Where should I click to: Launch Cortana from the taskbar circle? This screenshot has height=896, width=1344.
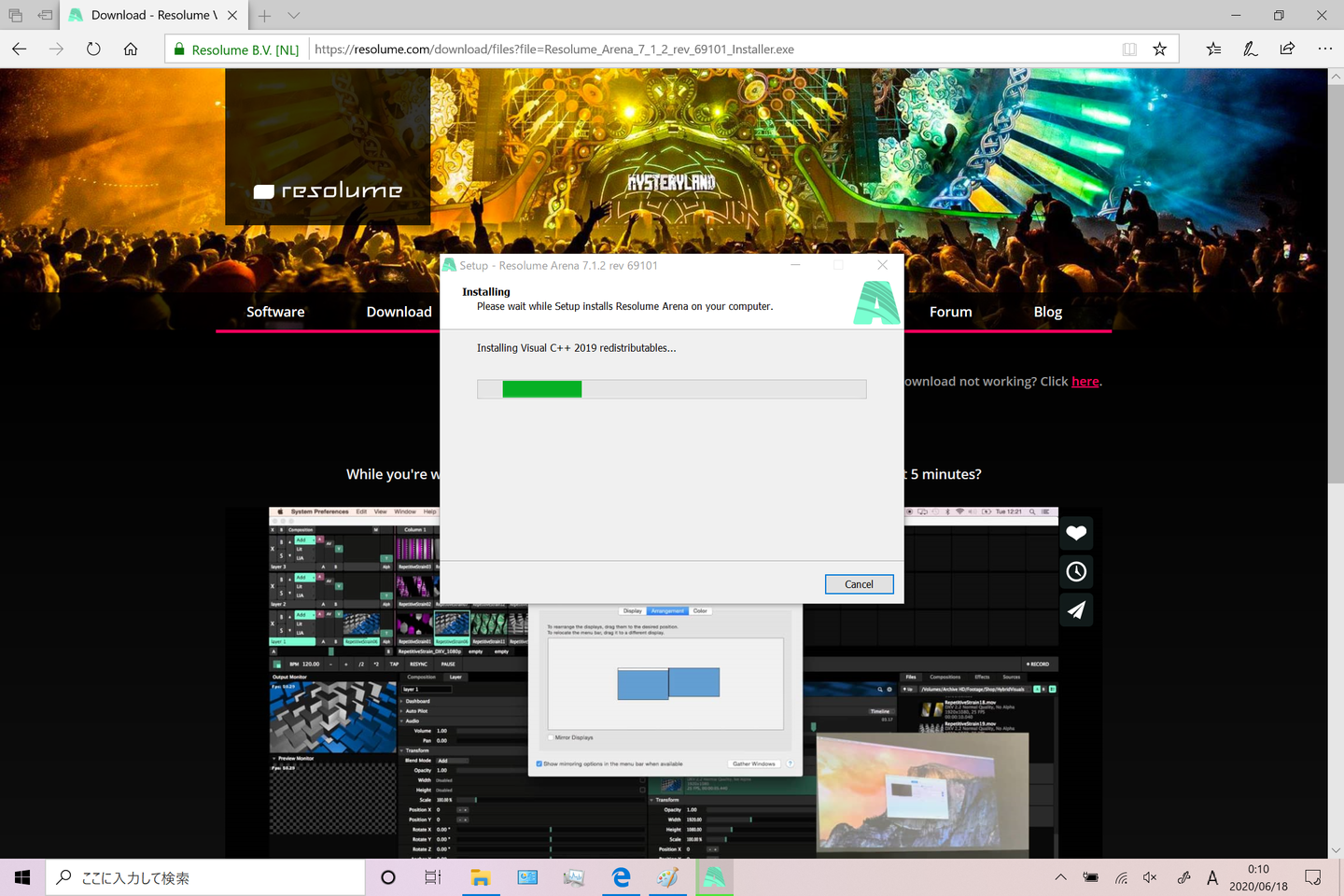click(388, 877)
